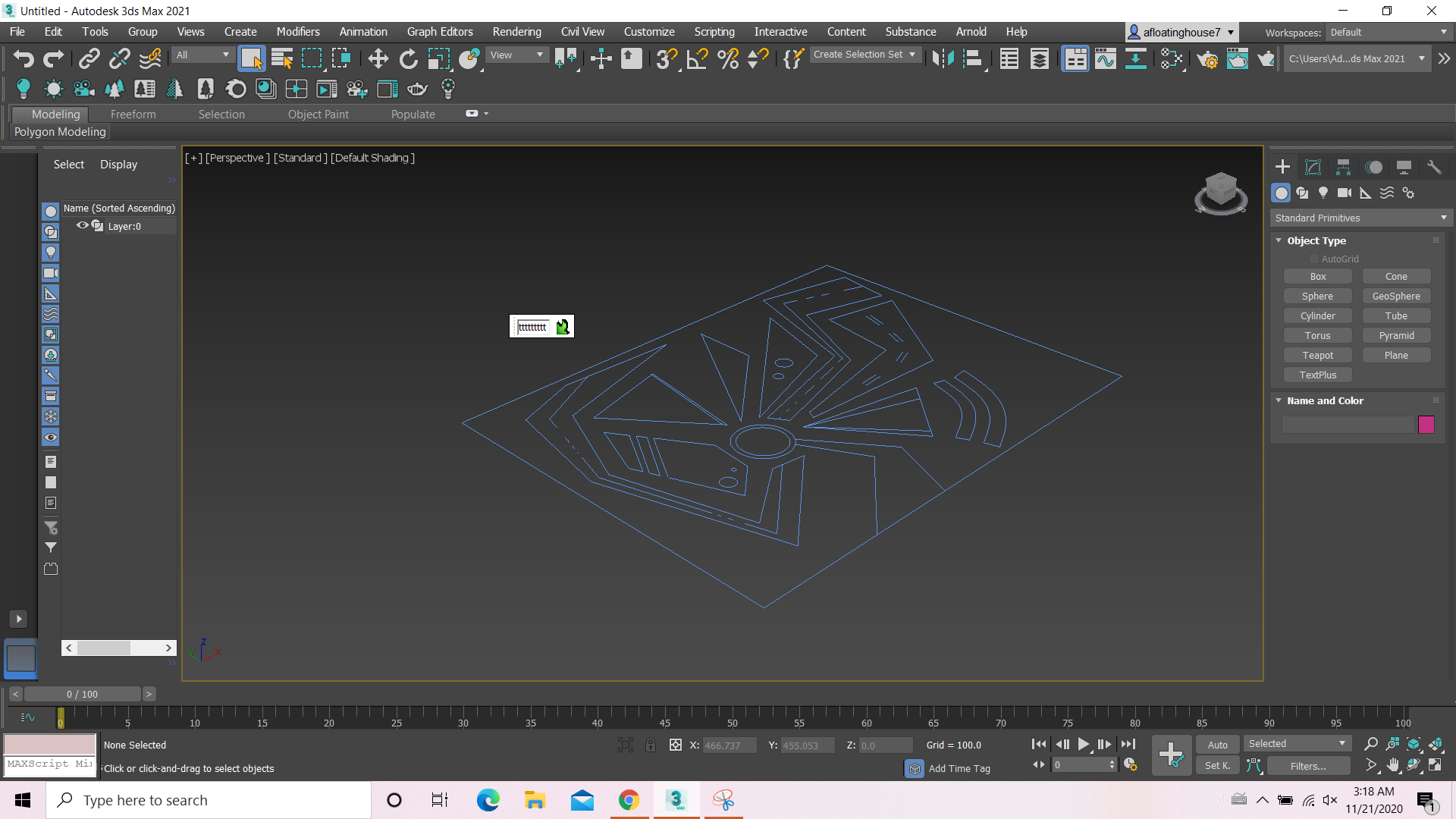The width and height of the screenshot is (1456, 819).
Task: Click the Box primitive button
Action: [x=1319, y=276]
